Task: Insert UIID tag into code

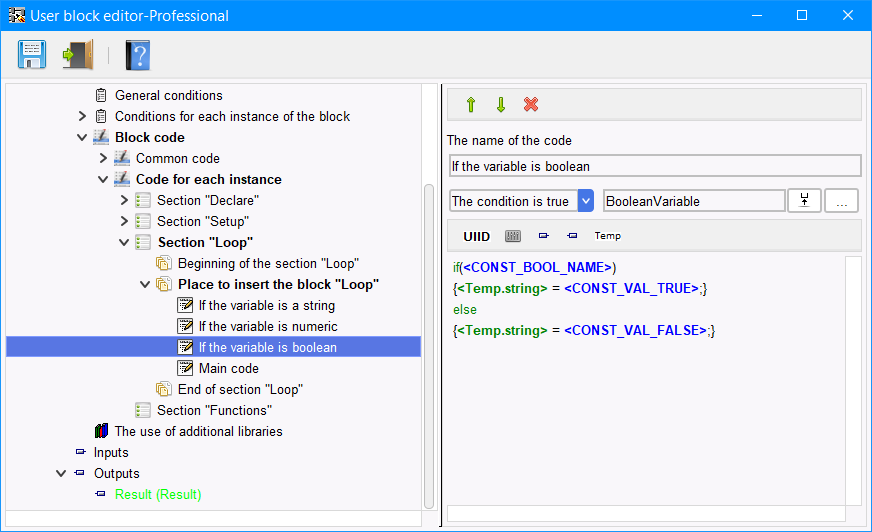Action: (477, 236)
